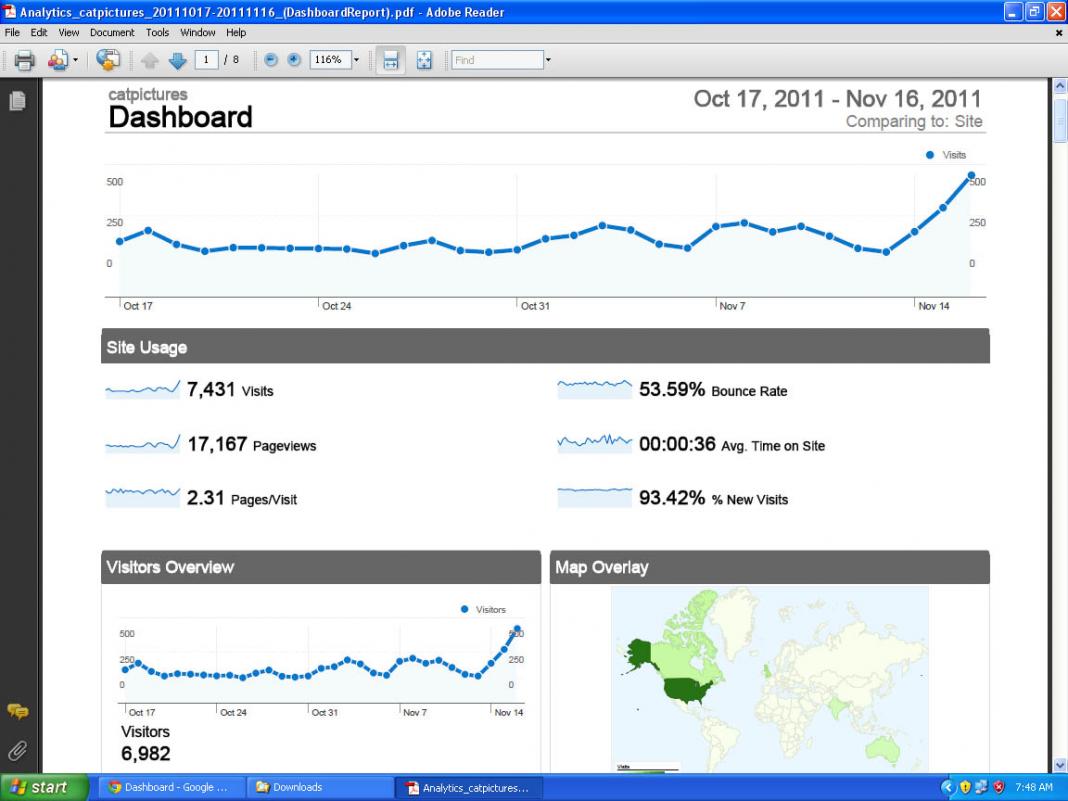Click the scrollbar up arrow
Image resolution: width=1068 pixels, height=801 pixels.
coord(1060,87)
